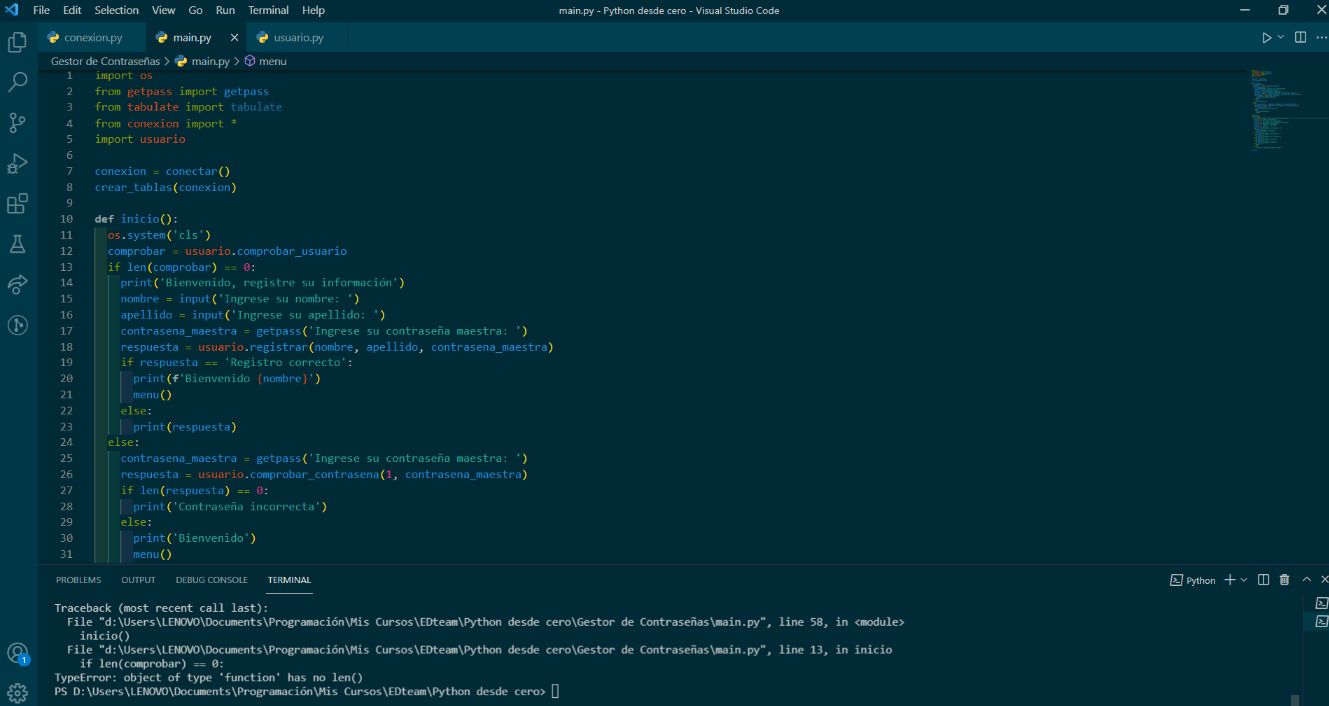The height and width of the screenshot is (706, 1329).
Task: Kill the terminal with the trash icon
Action: point(1284,580)
